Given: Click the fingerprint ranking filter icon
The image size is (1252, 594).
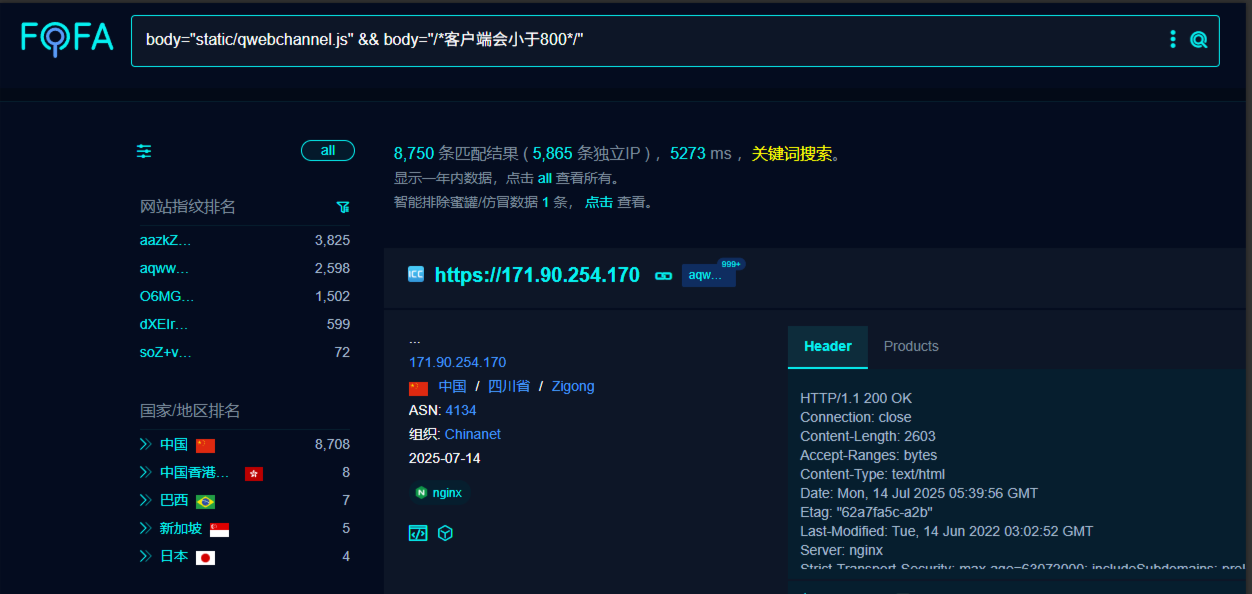Looking at the screenshot, I should (343, 207).
